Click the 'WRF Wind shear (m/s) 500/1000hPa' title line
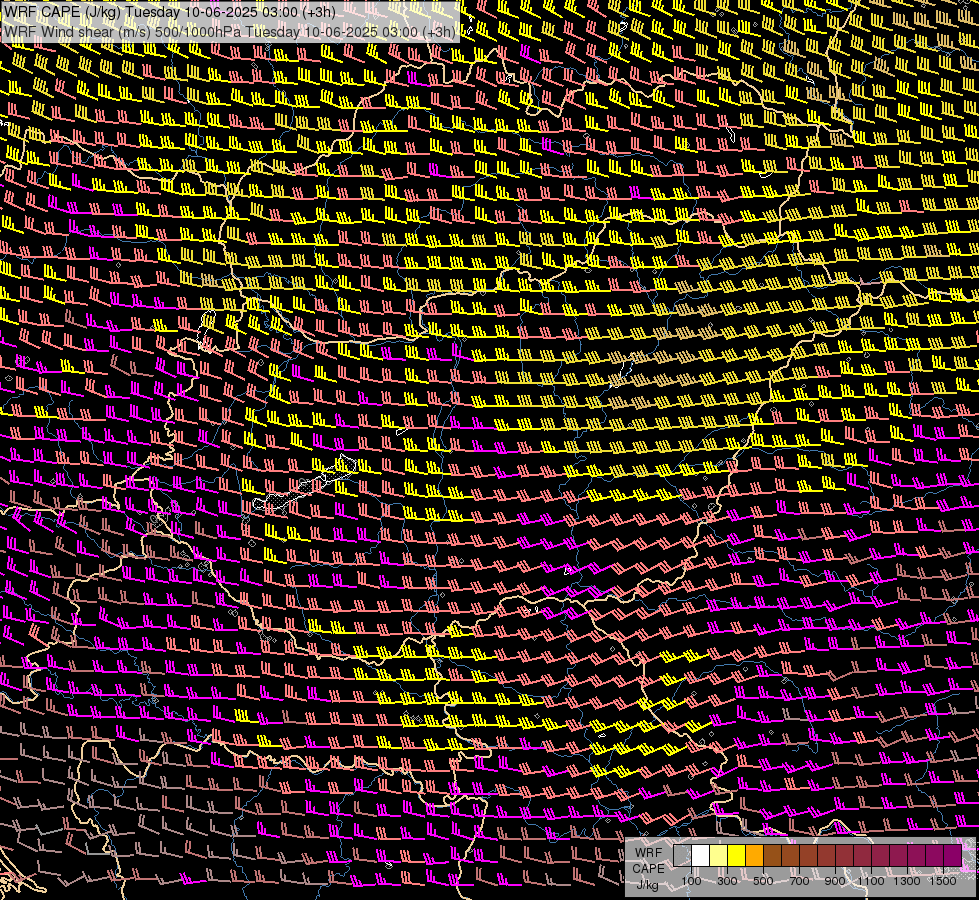The height and width of the screenshot is (900, 979). point(229,31)
